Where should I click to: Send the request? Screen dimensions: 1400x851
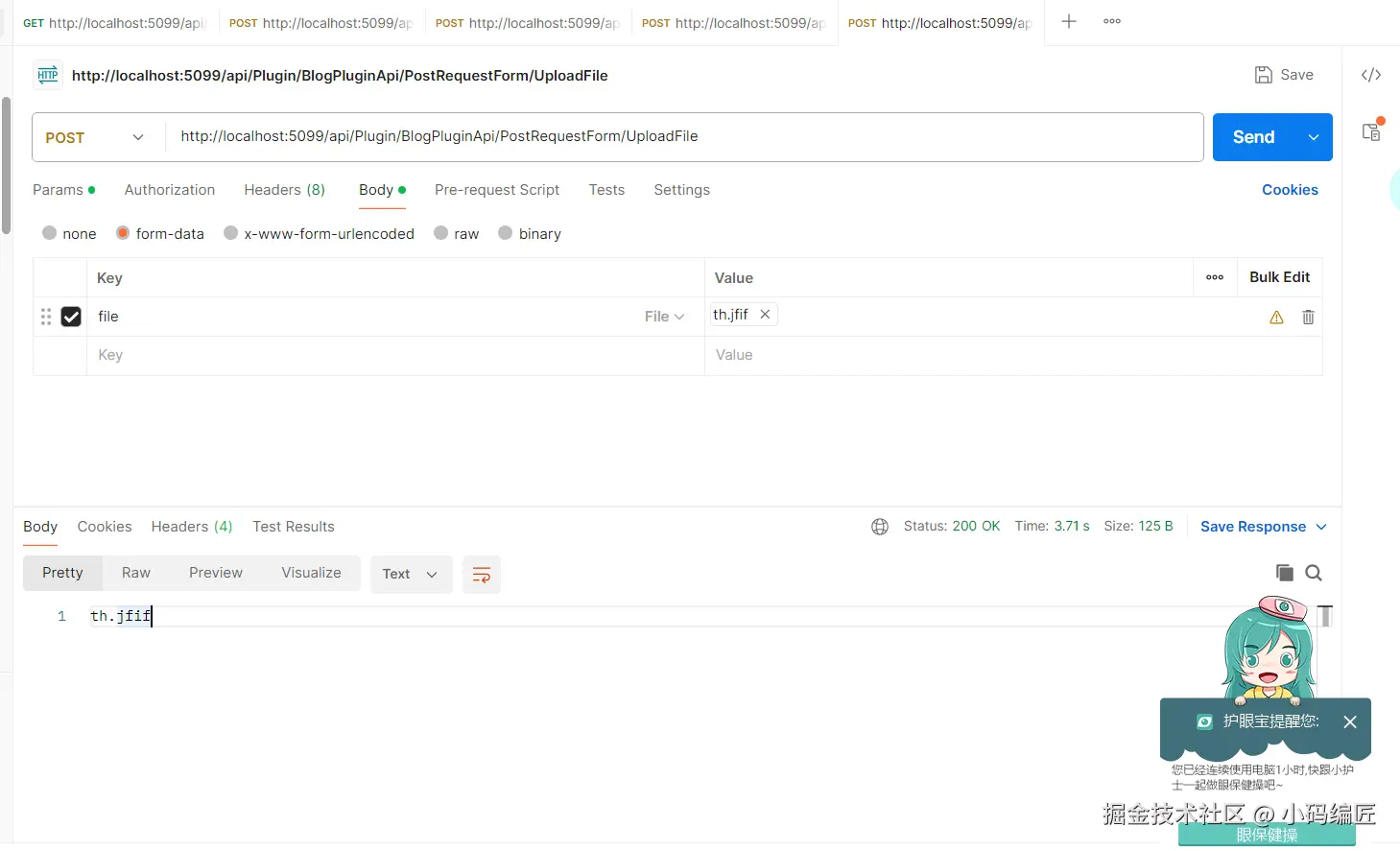[1254, 137]
